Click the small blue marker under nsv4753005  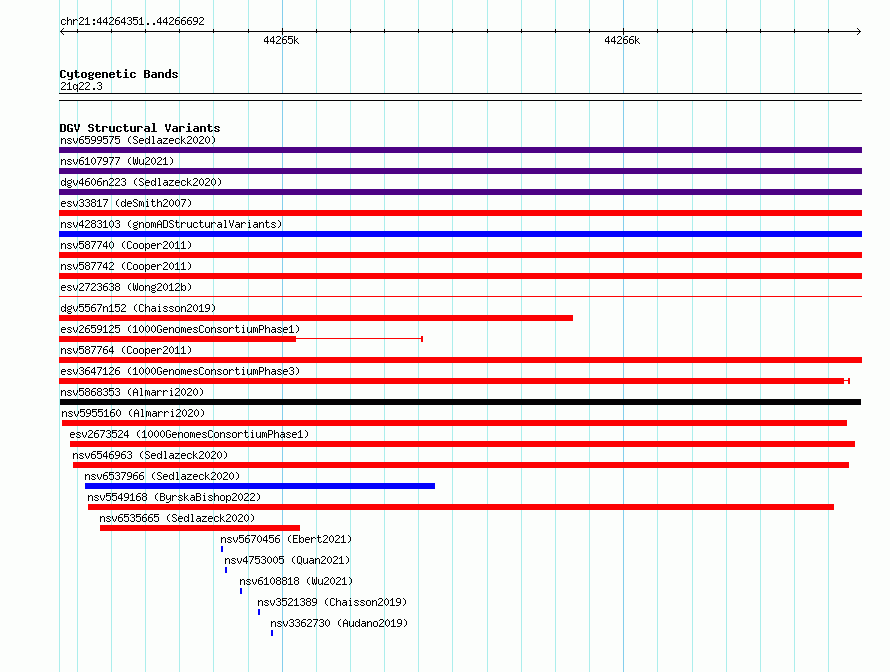pos(226,570)
